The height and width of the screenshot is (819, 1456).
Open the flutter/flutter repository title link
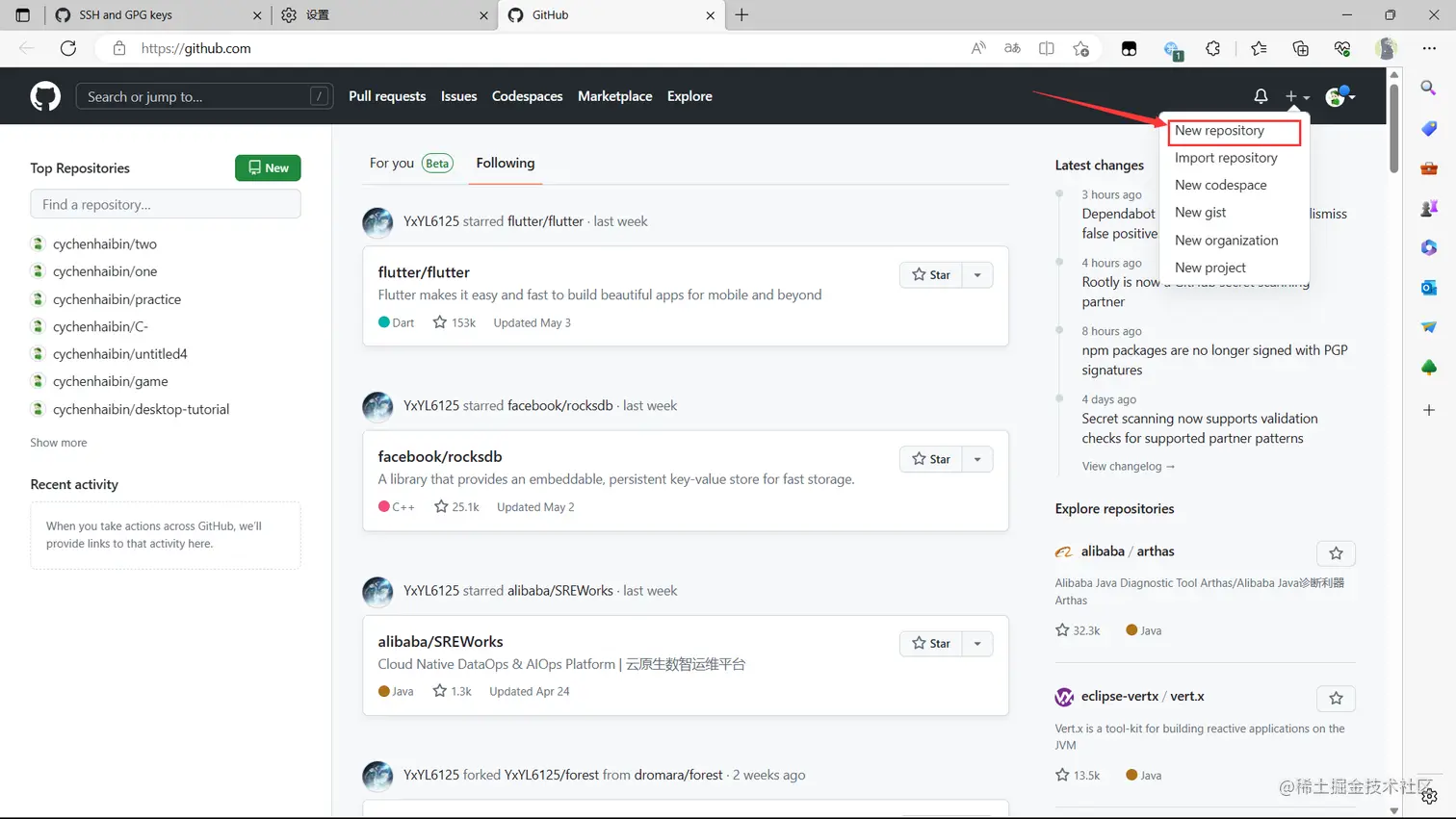[x=424, y=272]
